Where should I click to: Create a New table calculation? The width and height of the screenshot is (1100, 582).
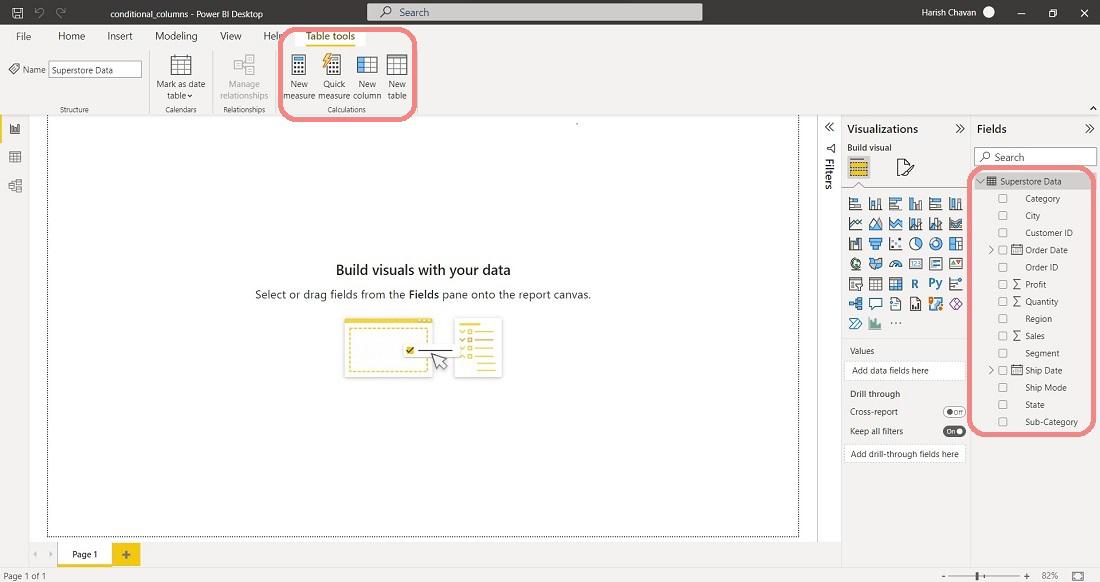point(397,76)
